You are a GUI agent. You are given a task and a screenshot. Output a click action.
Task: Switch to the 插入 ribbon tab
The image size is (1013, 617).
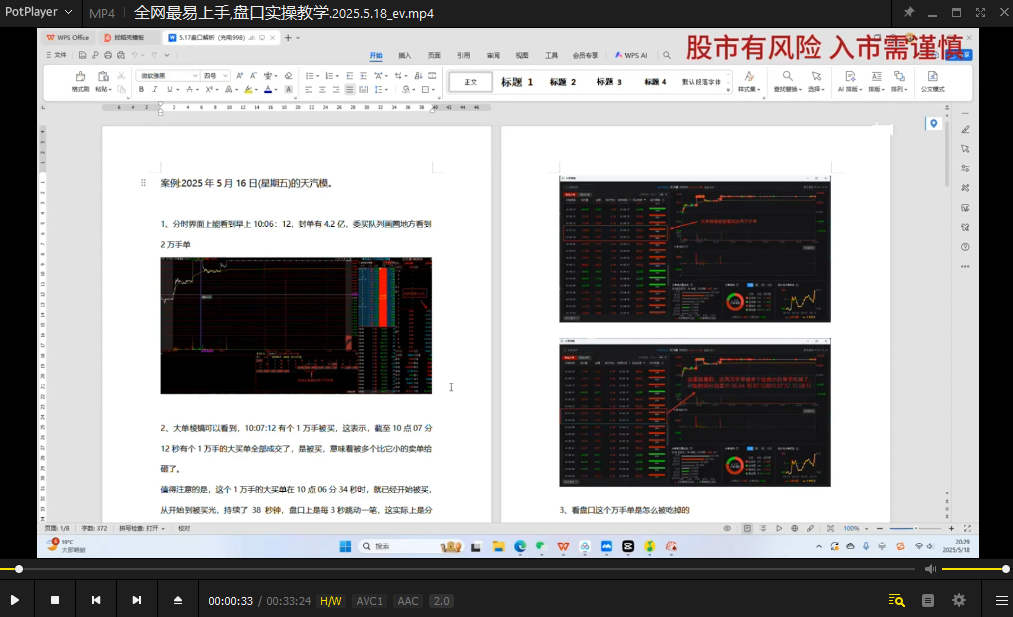[404, 55]
